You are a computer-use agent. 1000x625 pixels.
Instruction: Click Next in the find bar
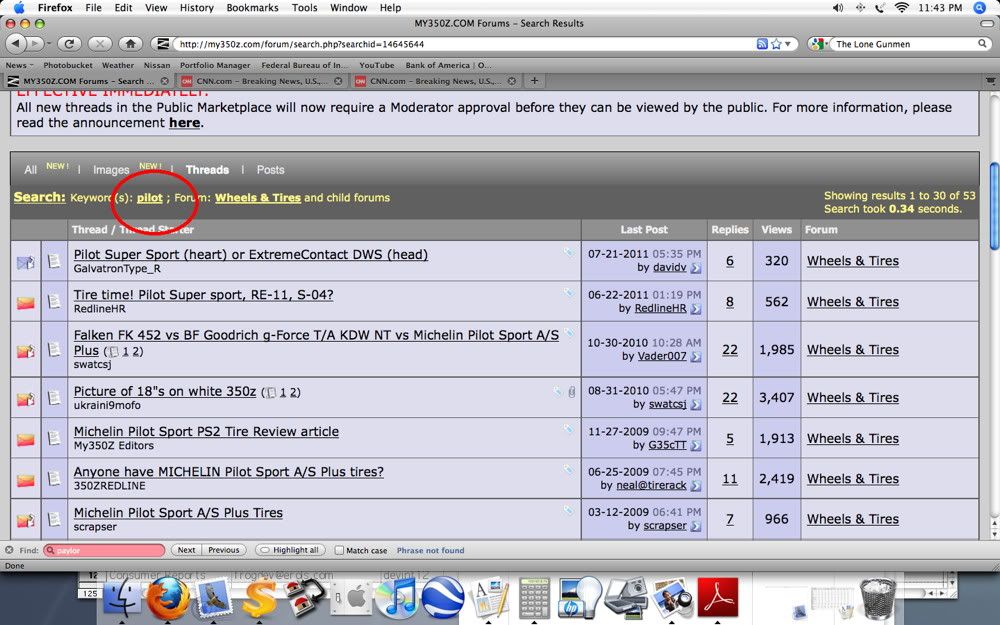click(x=186, y=550)
